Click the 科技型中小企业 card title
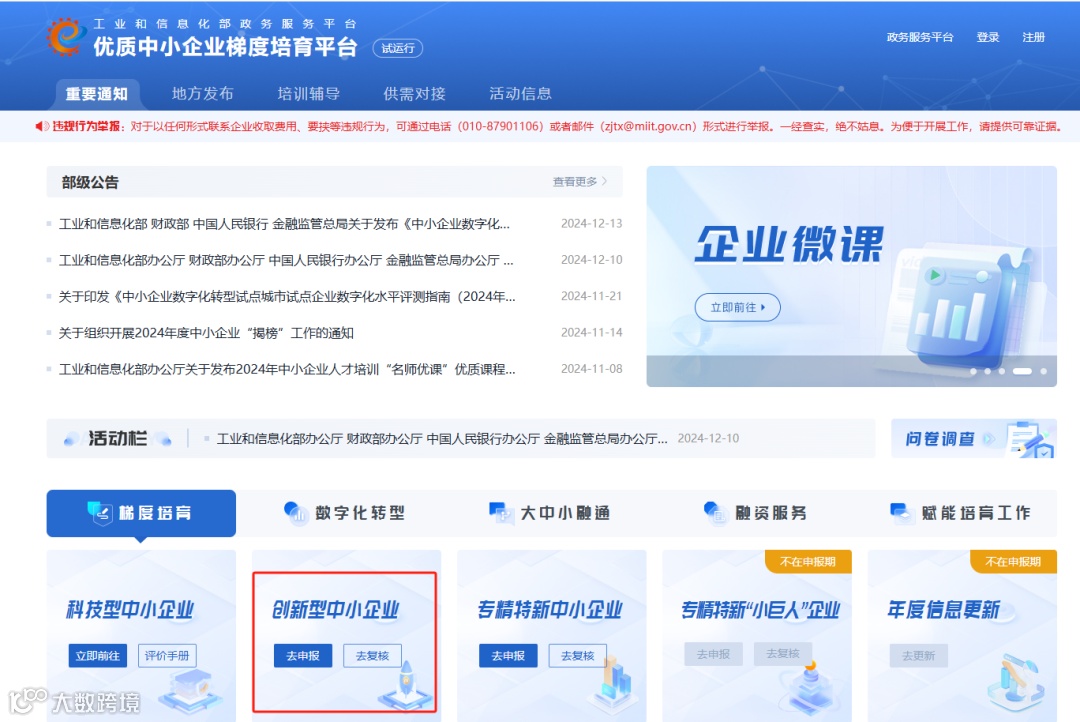The height and width of the screenshot is (722, 1080). pyautogui.click(x=130, y=610)
